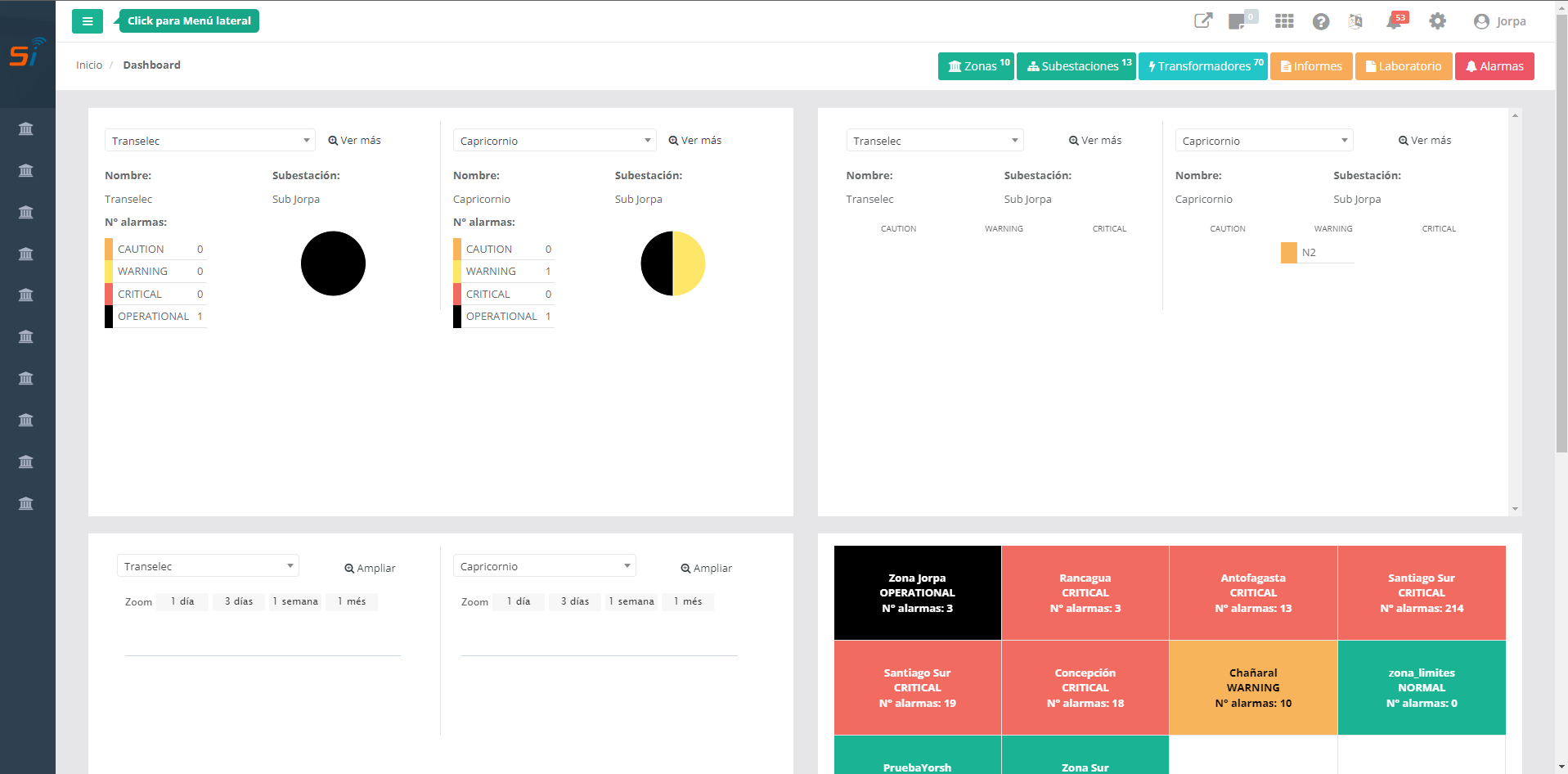Click Capricornio WARNING yellow legend swatch
1568x774 pixels.
pos(457,272)
